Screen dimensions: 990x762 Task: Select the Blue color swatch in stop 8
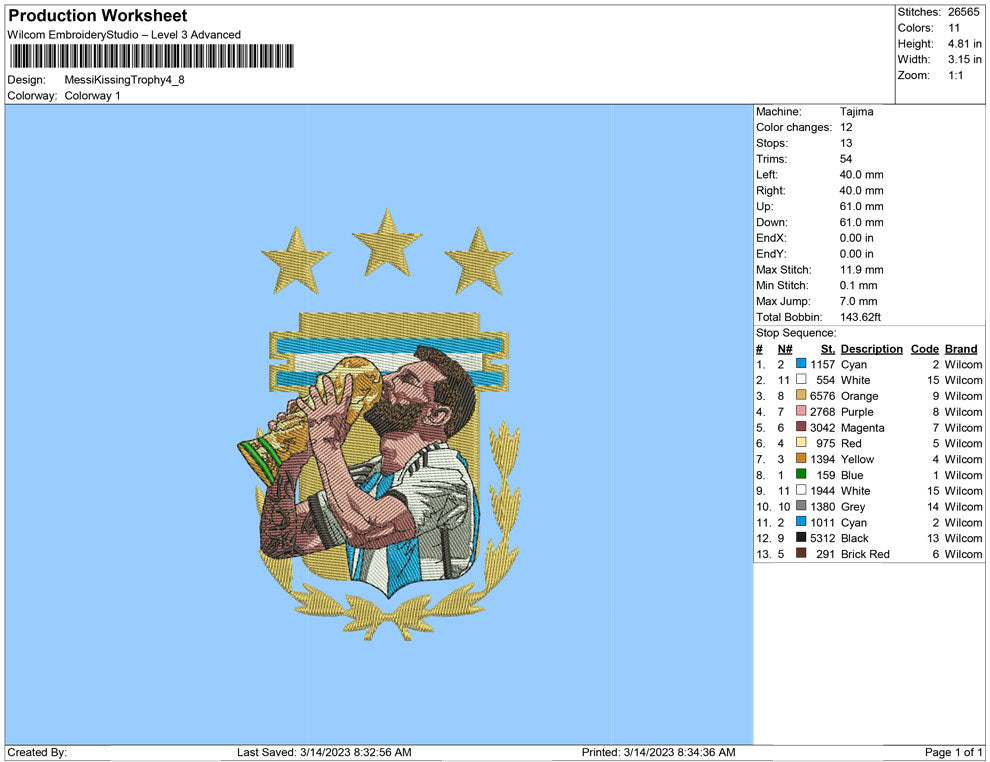[x=801, y=475]
